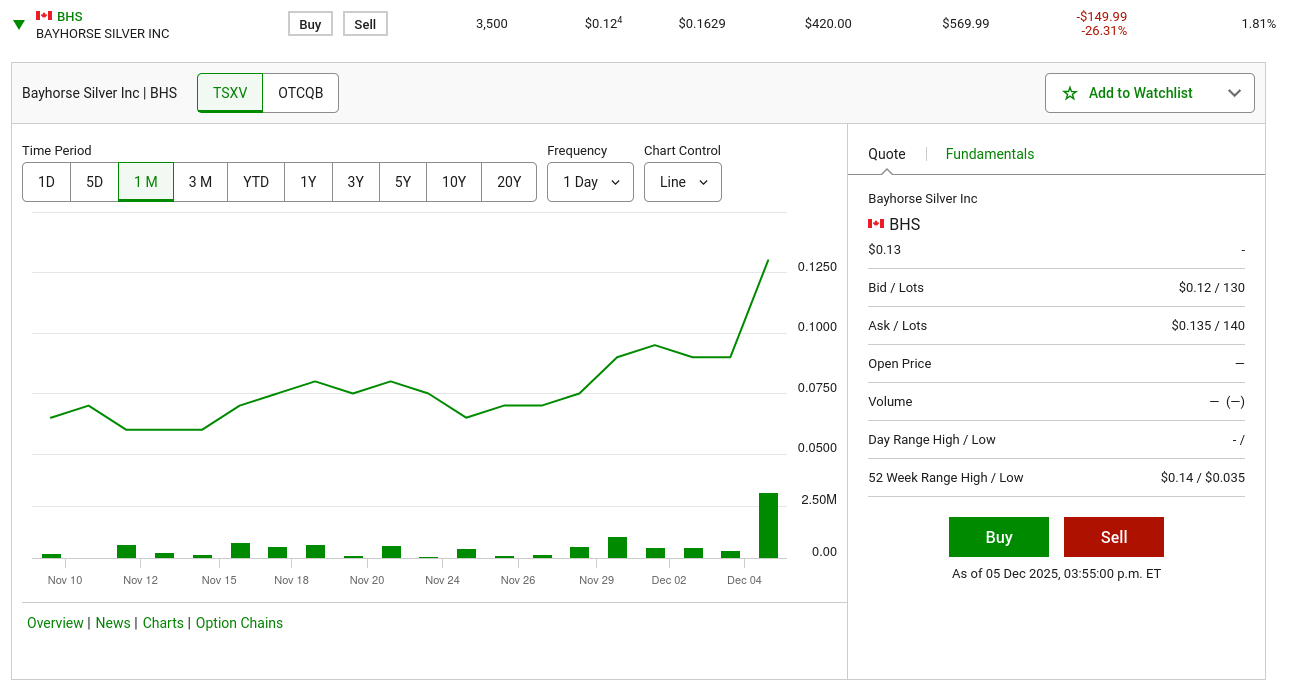This screenshot has width=1290, height=688.
Task: Open the Frequency 1 Day dropdown
Action: [x=590, y=182]
